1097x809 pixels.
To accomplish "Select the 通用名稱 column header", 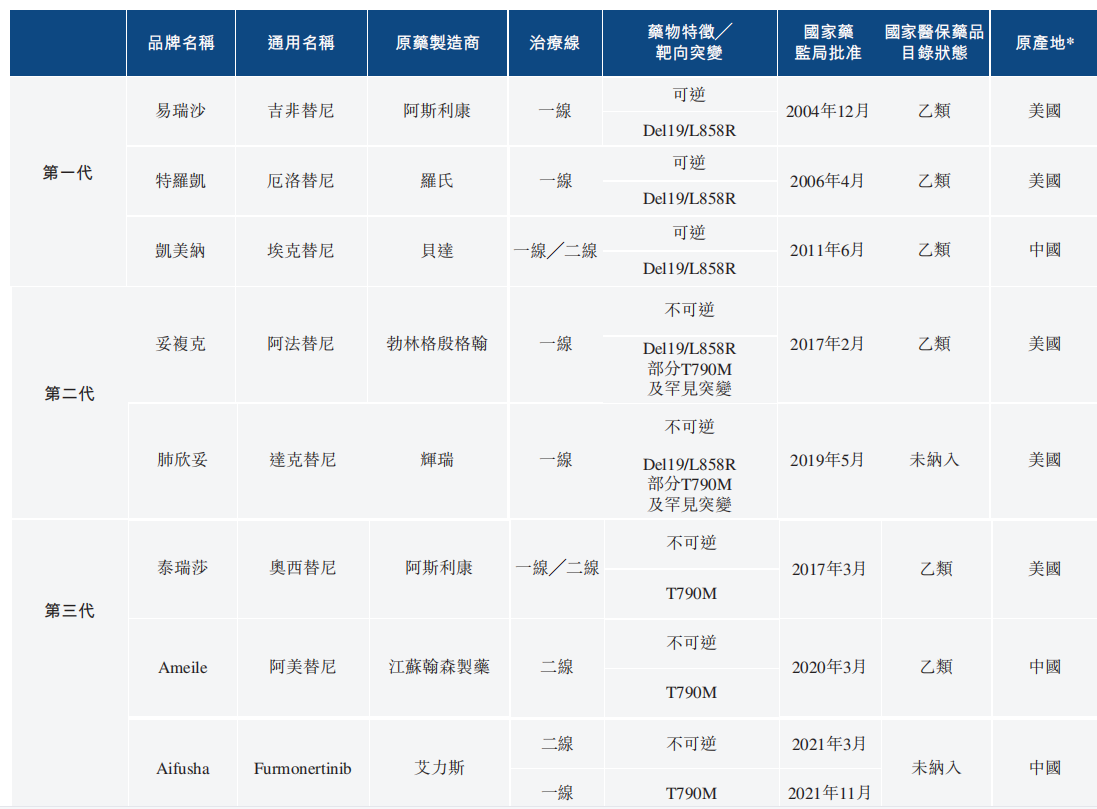I will pyautogui.click(x=301, y=43).
